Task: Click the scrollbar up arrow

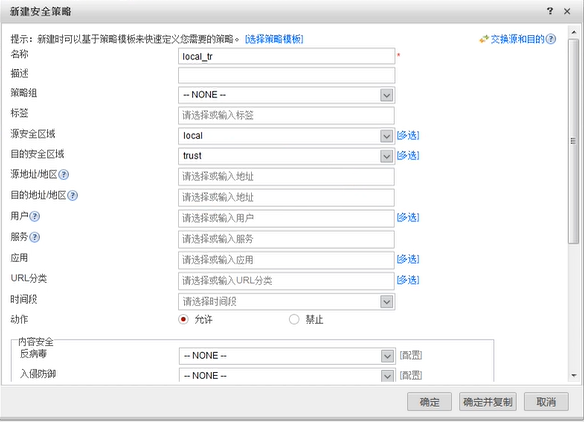Action: [x=574, y=32]
